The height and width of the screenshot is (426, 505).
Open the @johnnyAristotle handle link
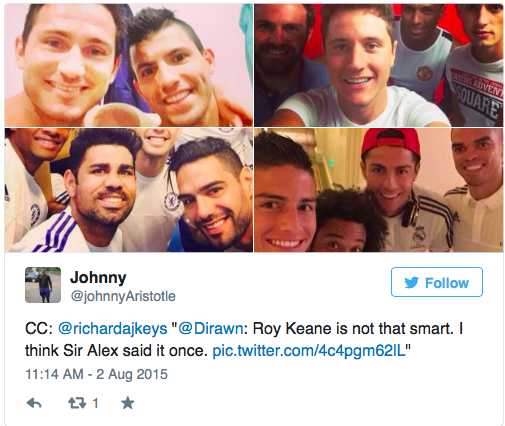click(123, 296)
